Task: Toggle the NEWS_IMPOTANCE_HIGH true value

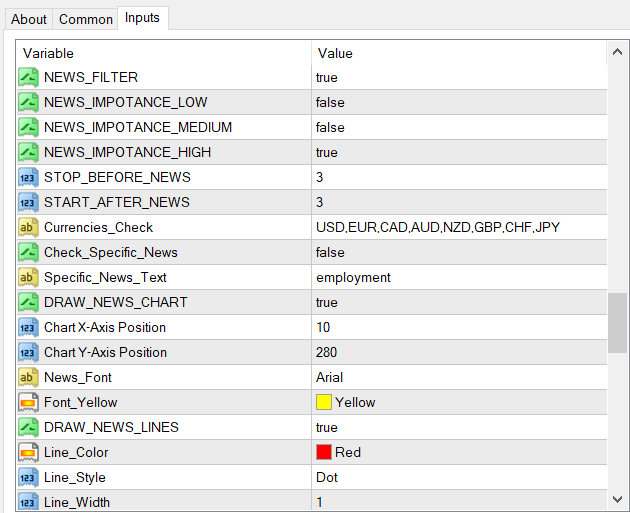Action: pyautogui.click(x=459, y=152)
